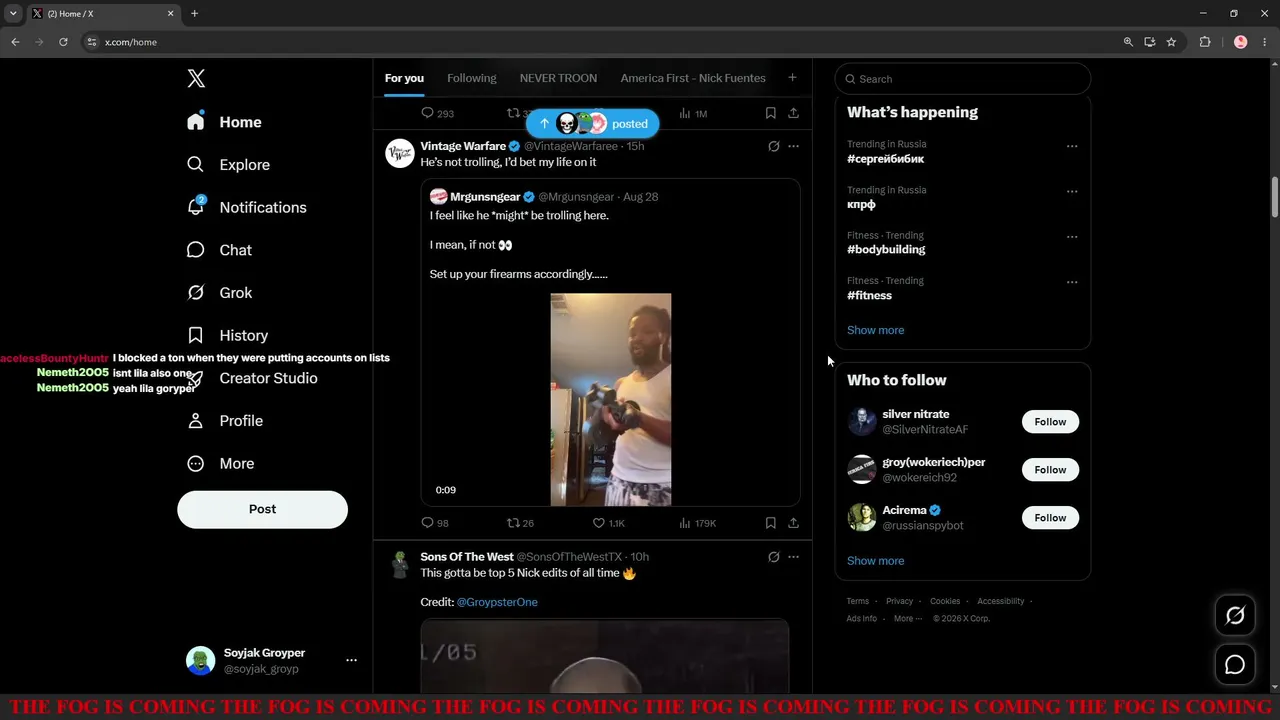The height and width of the screenshot is (720, 1280).
Task: Show more trends in What's happening
Action: coord(875,330)
